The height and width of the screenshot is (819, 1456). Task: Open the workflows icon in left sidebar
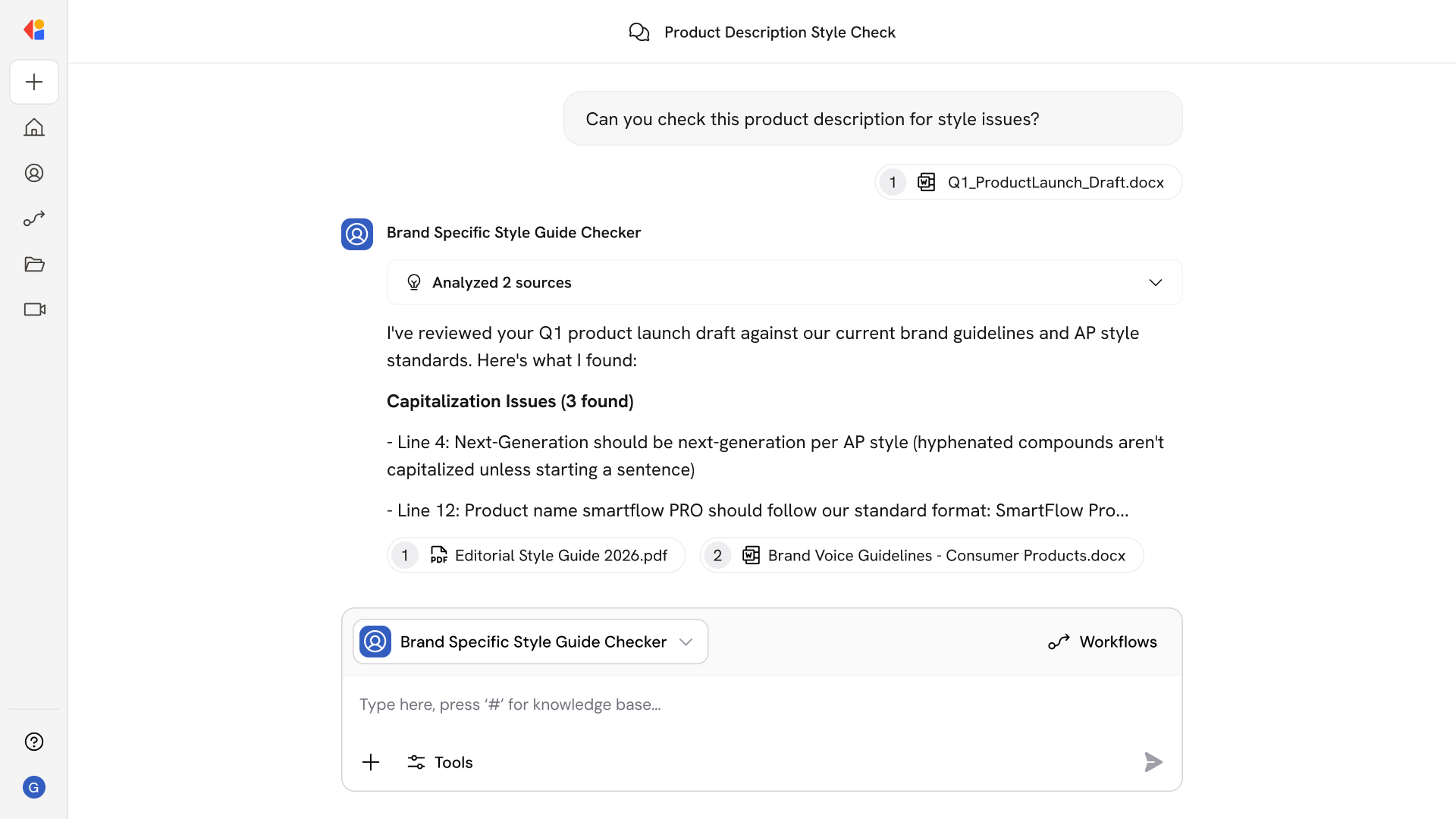pos(34,218)
